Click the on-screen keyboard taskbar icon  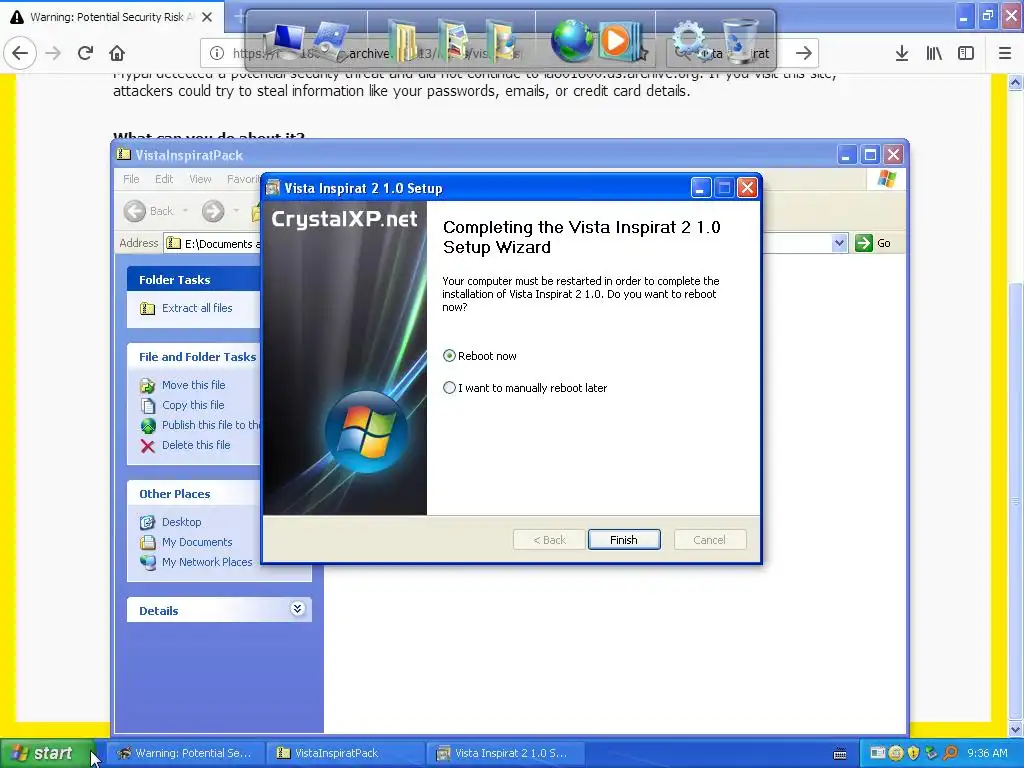point(840,754)
